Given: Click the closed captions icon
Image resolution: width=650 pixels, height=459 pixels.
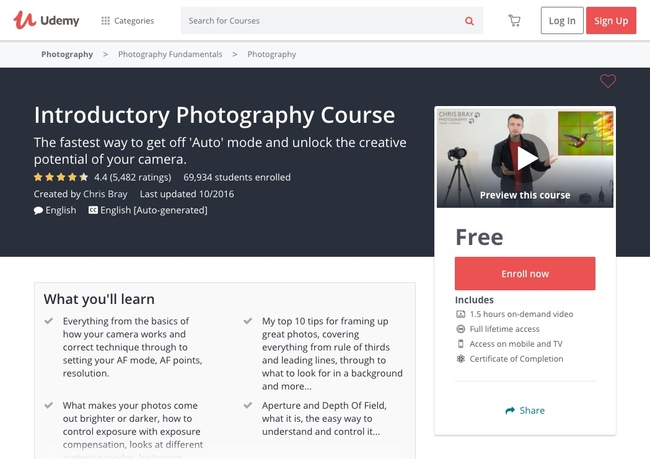Looking at the screenshot, I should [93, 210].
